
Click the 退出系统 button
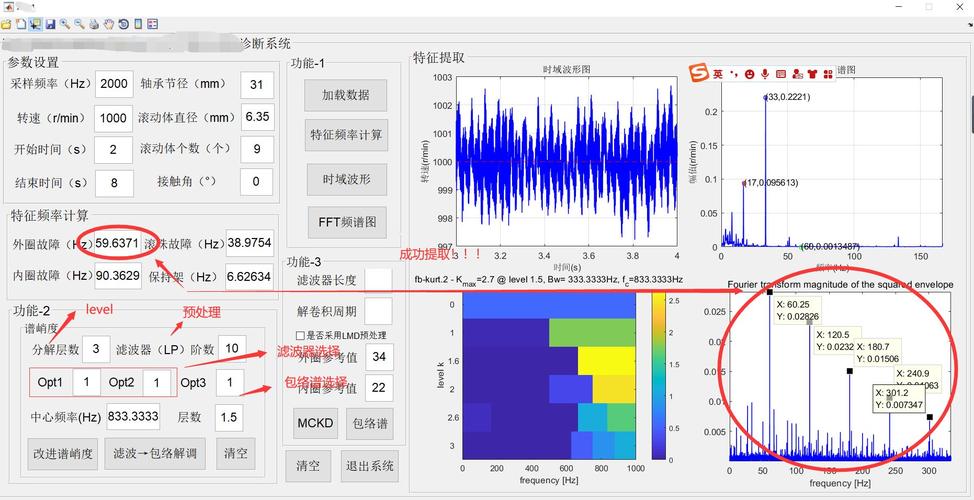tap(369, 466)
